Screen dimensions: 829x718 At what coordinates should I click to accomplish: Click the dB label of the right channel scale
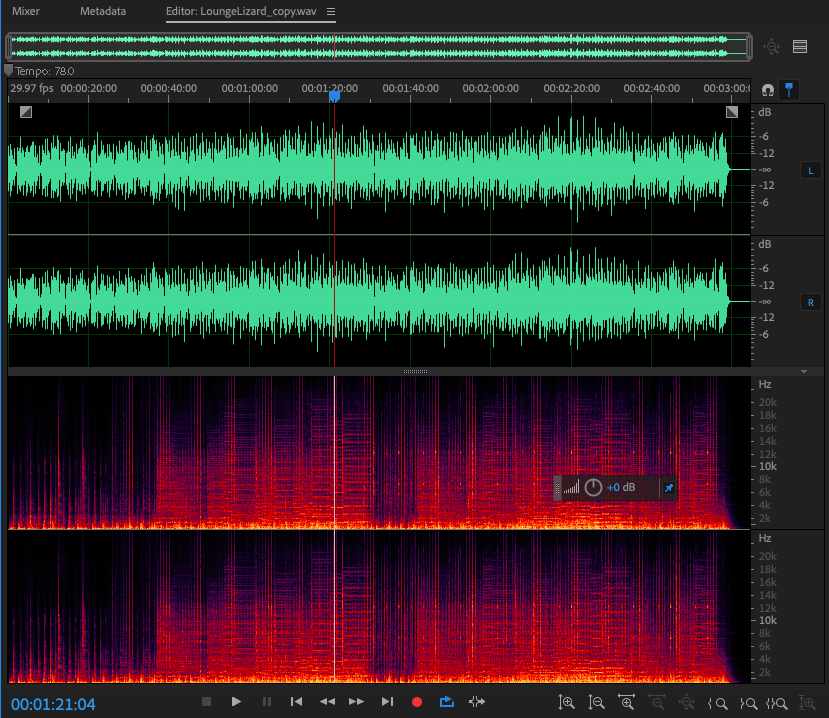coord(764,244)
